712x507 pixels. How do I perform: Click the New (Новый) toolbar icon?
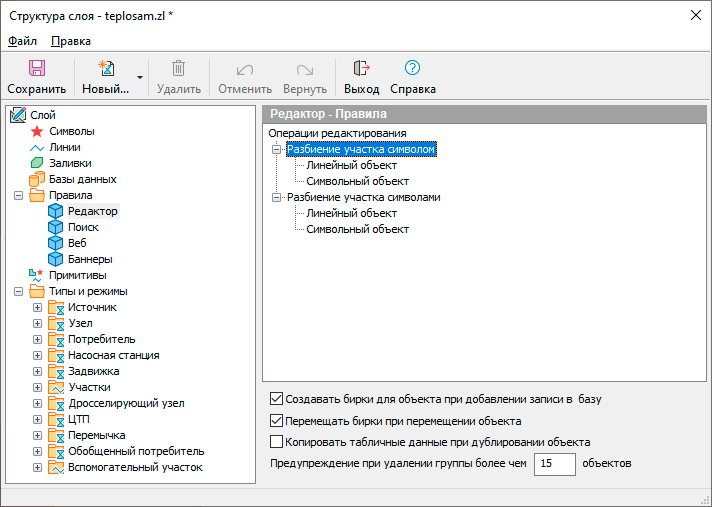(x=104, y=69)
